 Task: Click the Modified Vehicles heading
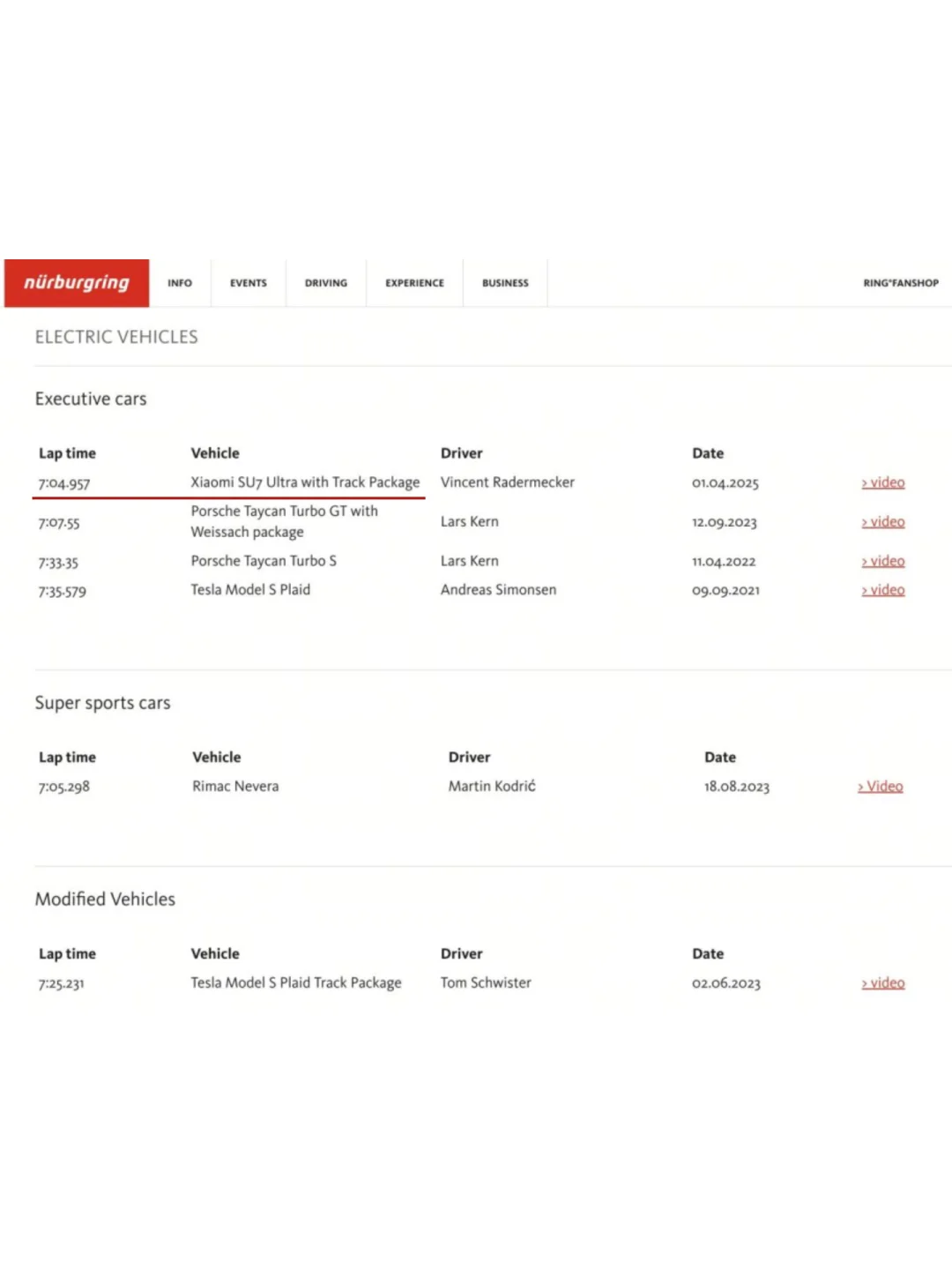(x=105, y=900)
